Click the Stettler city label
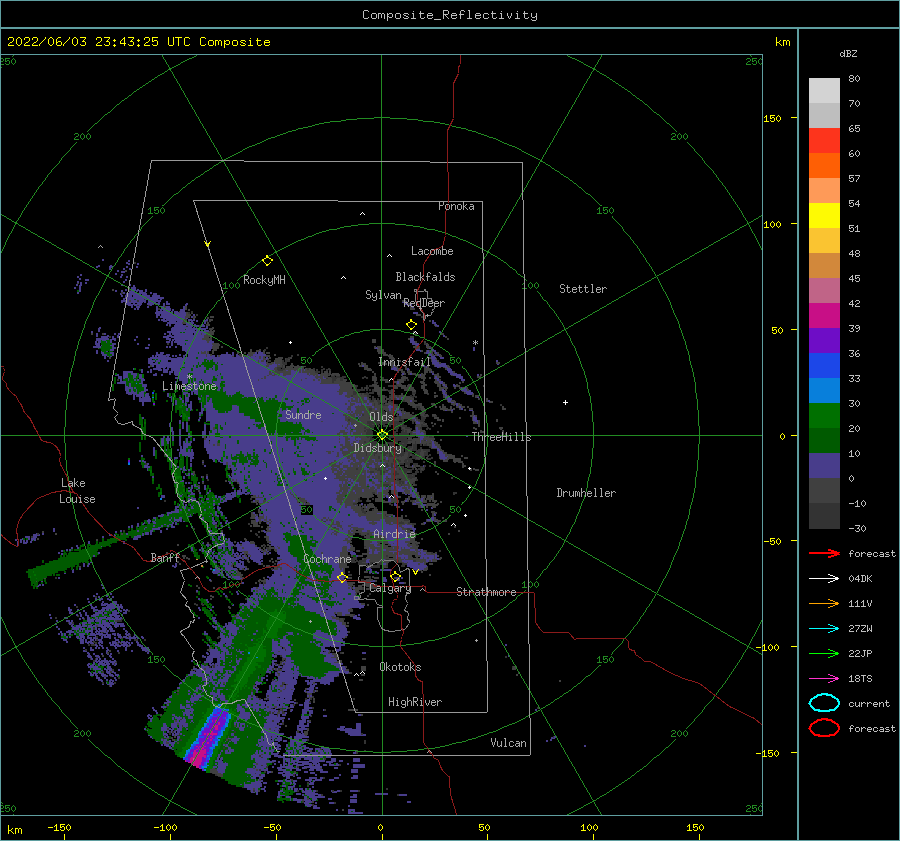The height and width of the screenshot is (841, 900). 583,289
